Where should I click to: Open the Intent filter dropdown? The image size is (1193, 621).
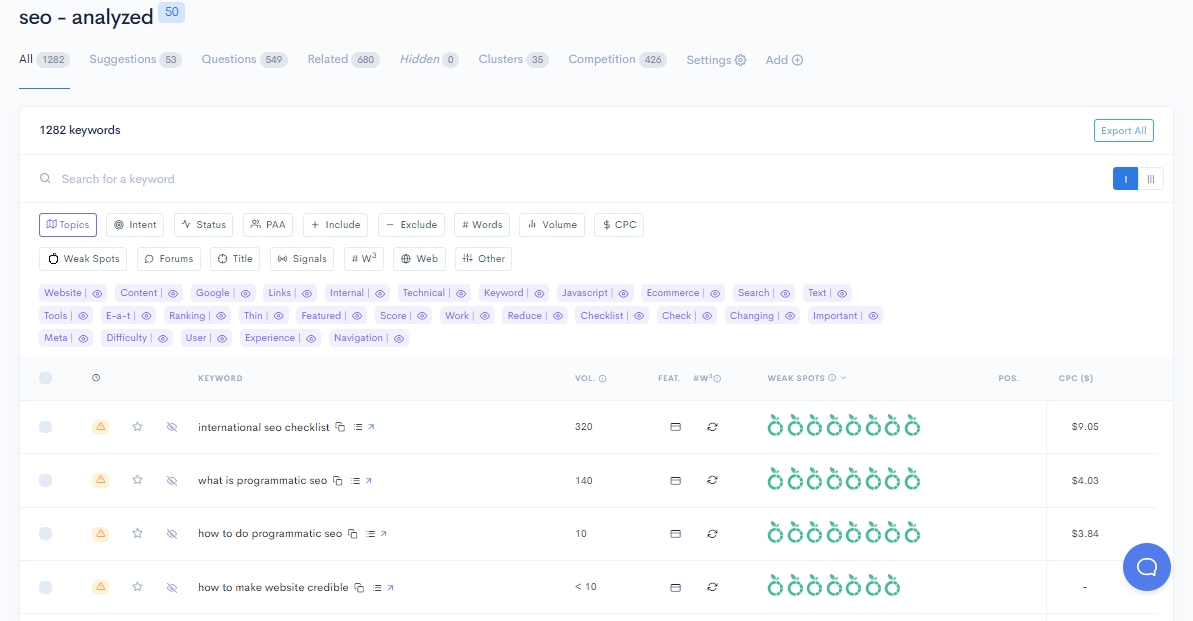(x=135, y=225)
